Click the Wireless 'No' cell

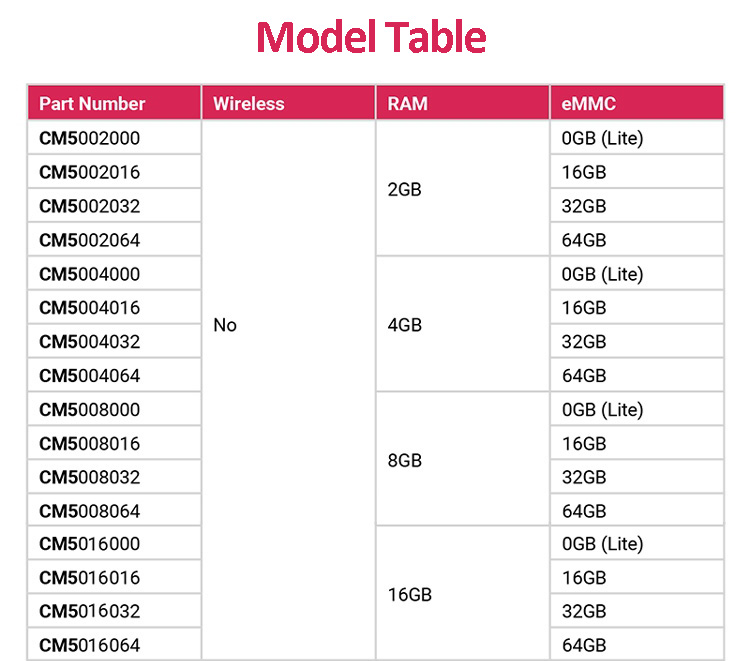tap(225, 325)
